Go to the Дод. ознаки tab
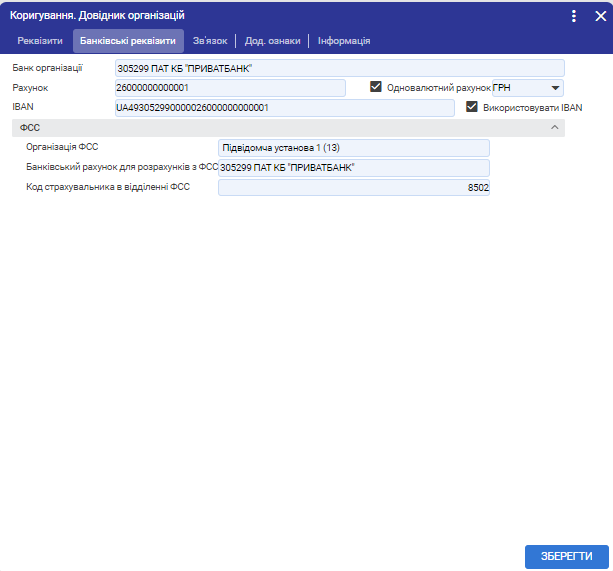Screen dimensions: 613x571 coord(273,41)
